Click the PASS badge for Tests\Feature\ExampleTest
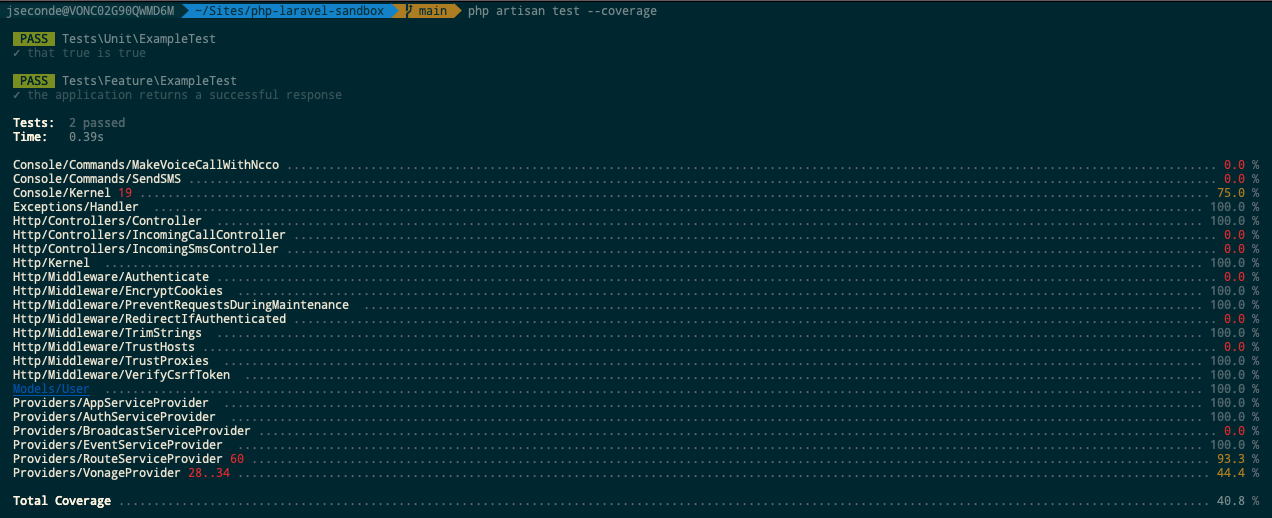 [34, 81]
